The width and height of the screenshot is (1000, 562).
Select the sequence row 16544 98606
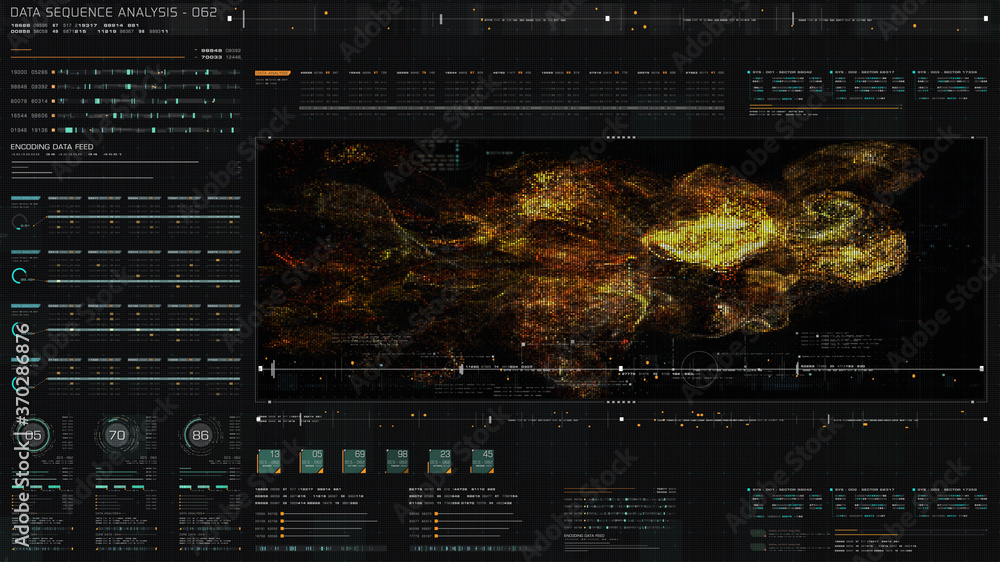(126, 115)
